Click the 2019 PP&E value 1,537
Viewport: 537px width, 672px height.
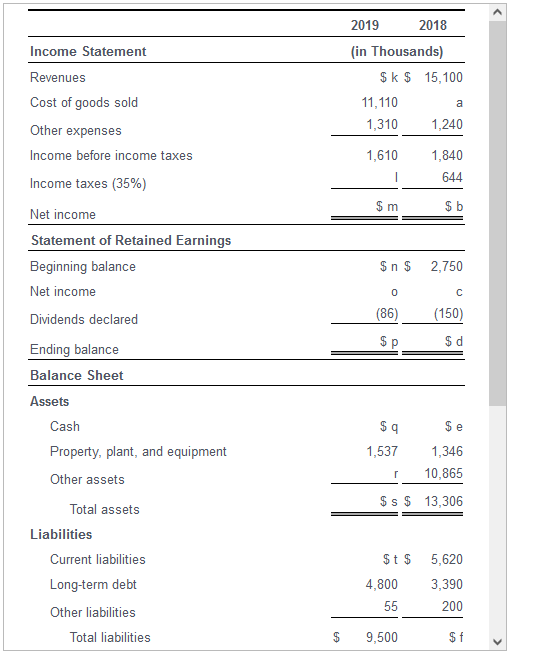coord(382,452)
